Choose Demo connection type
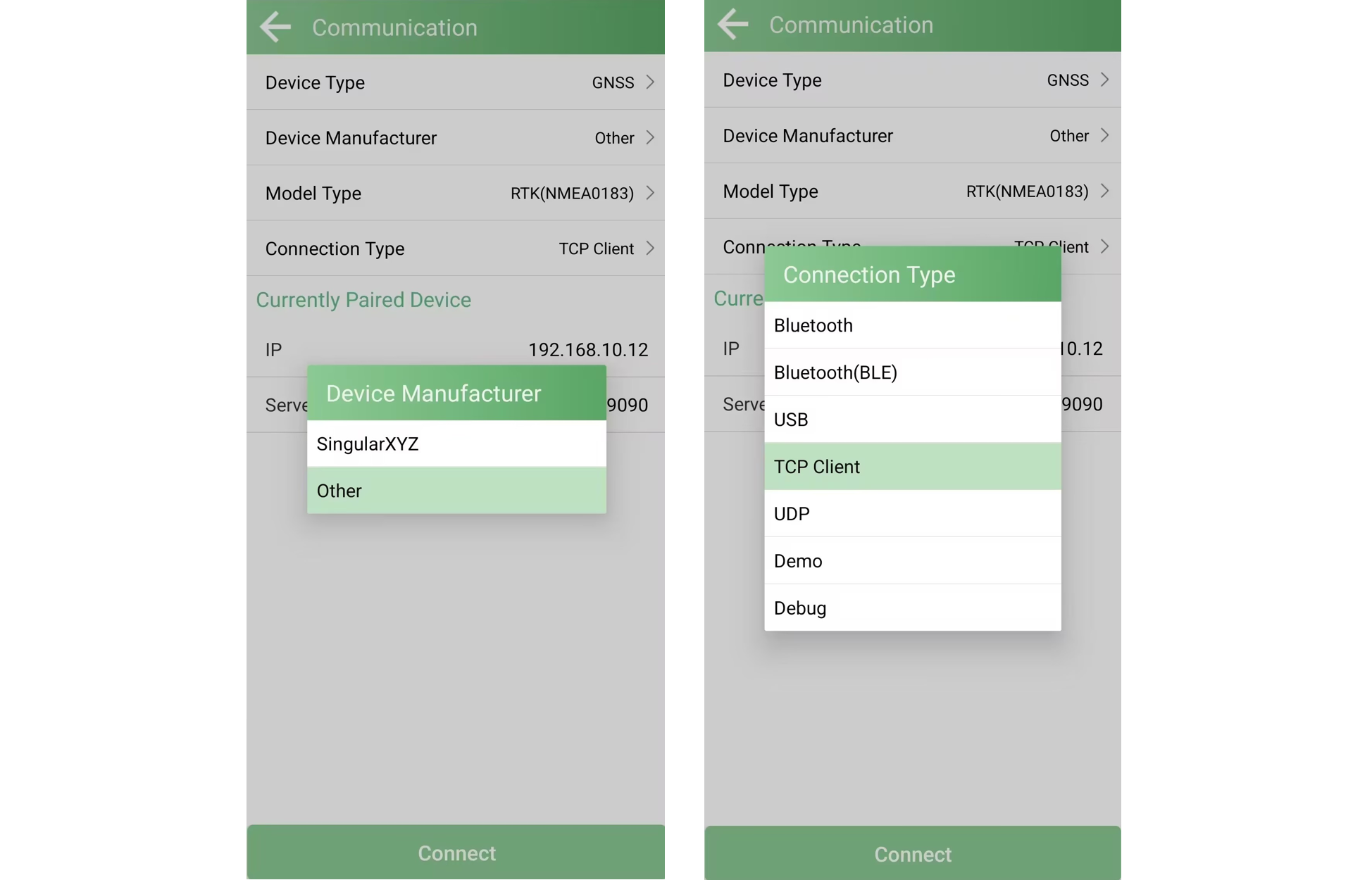This screenshot has width=1372, height=880. (x=913, y=561)
